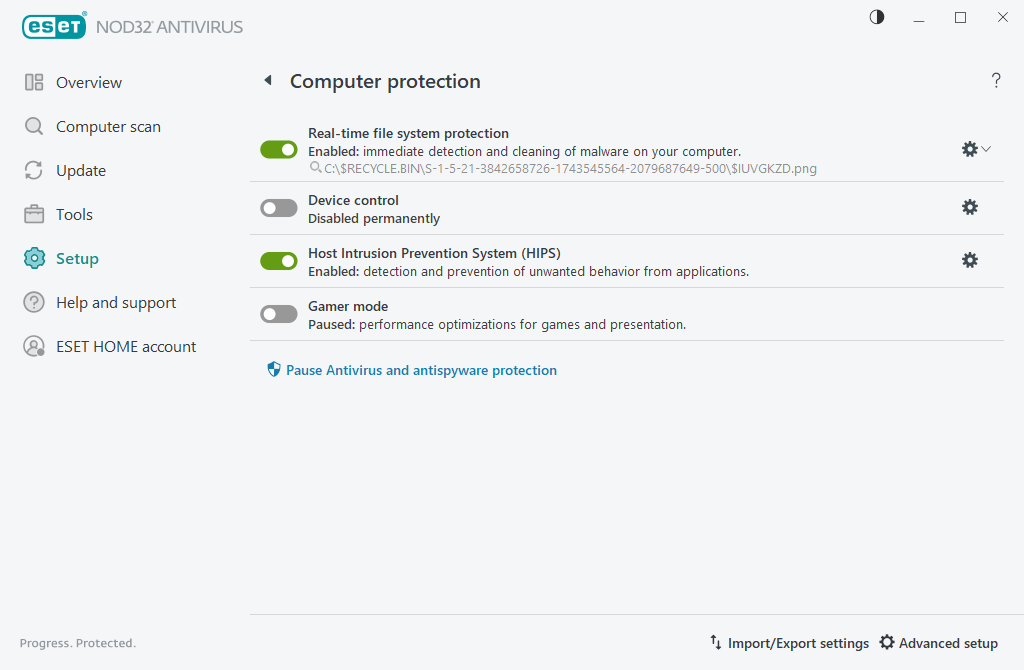Screen dimensions: 1024x670
Task: Click the Overview dashboard icon
Action: (34, 83)
